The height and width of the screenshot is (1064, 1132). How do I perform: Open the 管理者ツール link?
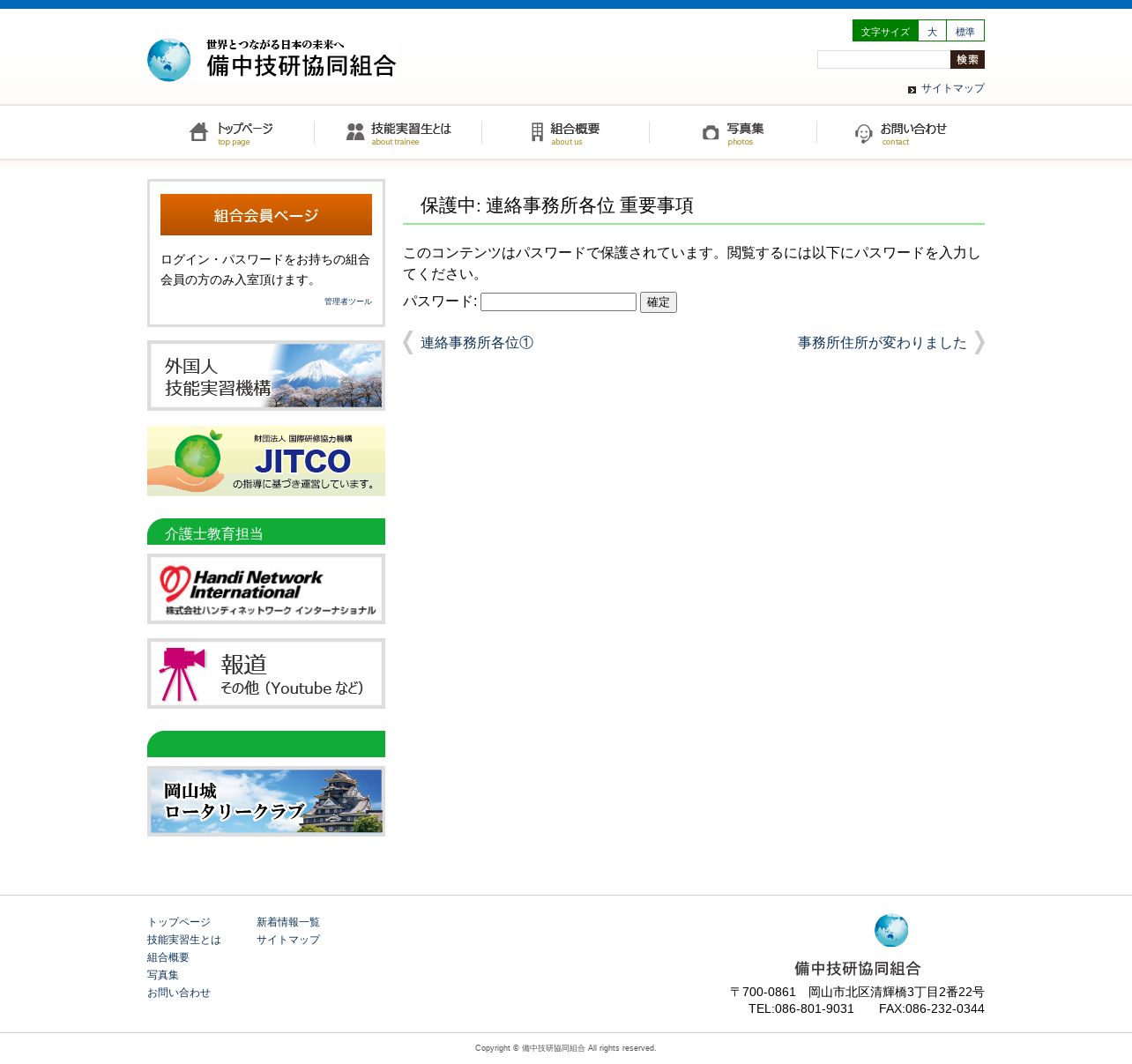point(348,301)
